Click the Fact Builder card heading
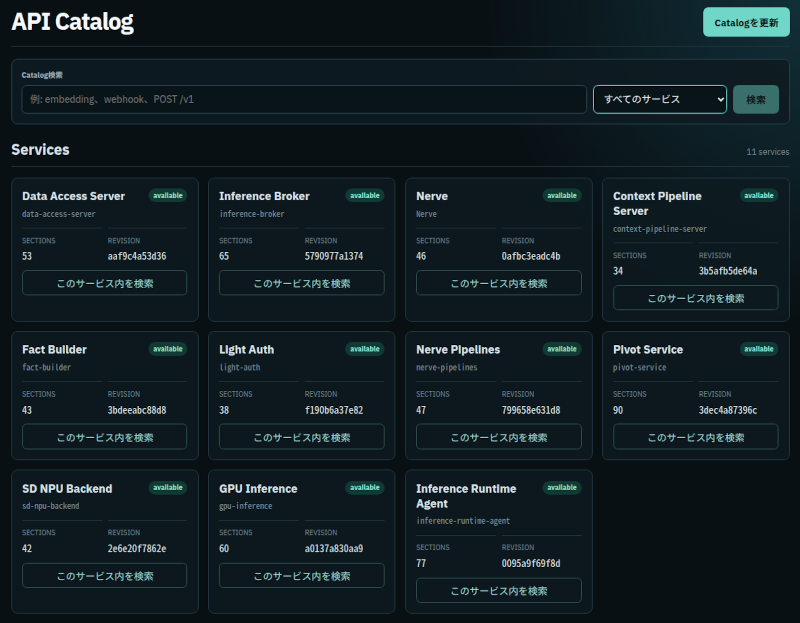This screenshot has width=800, height=623. pyautogui.click(x=54, y=350)
